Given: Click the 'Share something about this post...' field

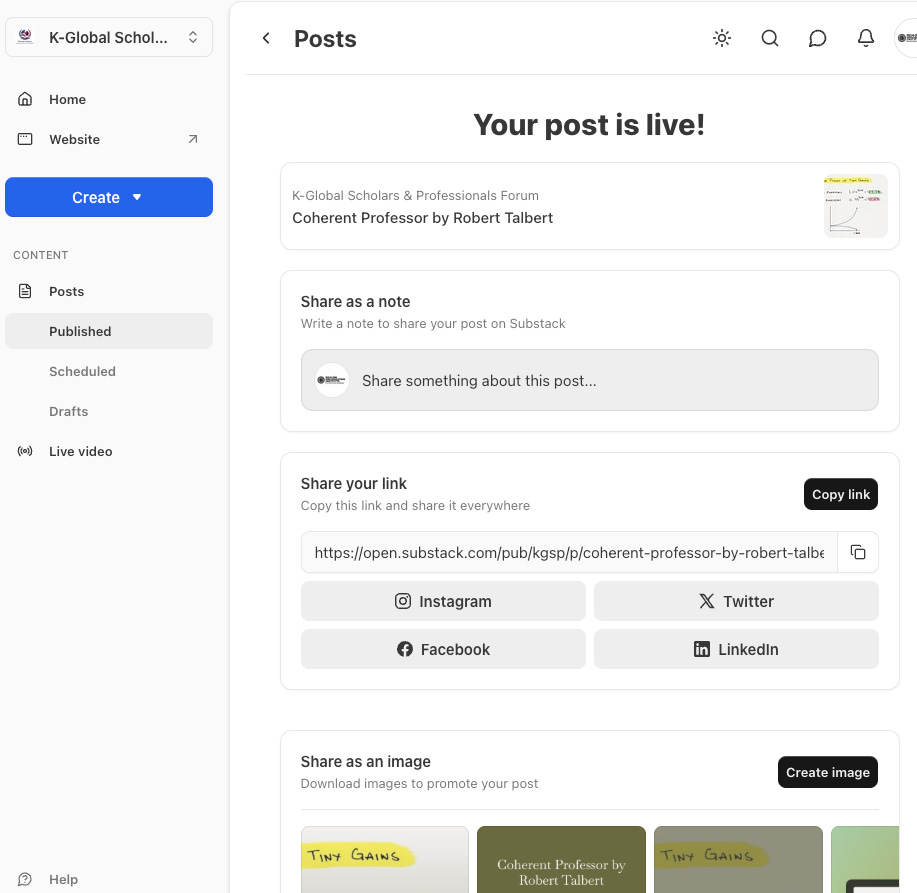Looking at the screenshot, I should [590, 380].
